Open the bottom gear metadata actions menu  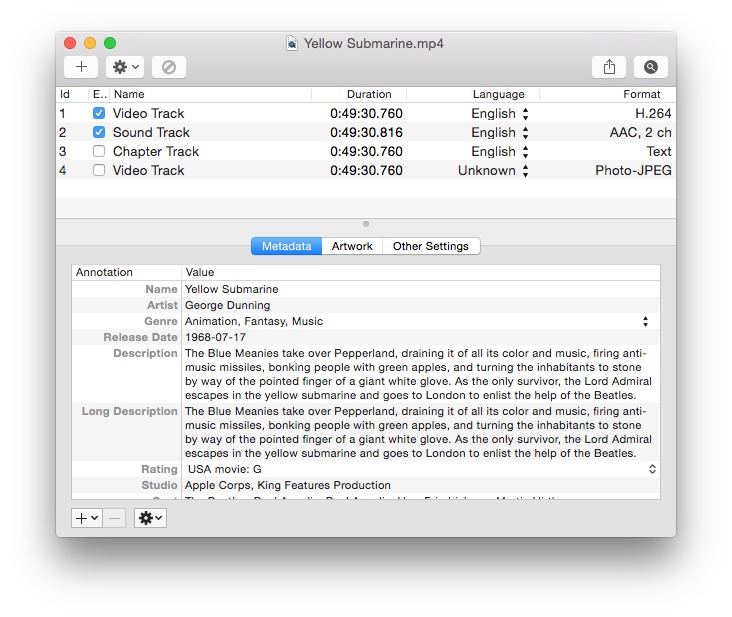tap(150, 518)
